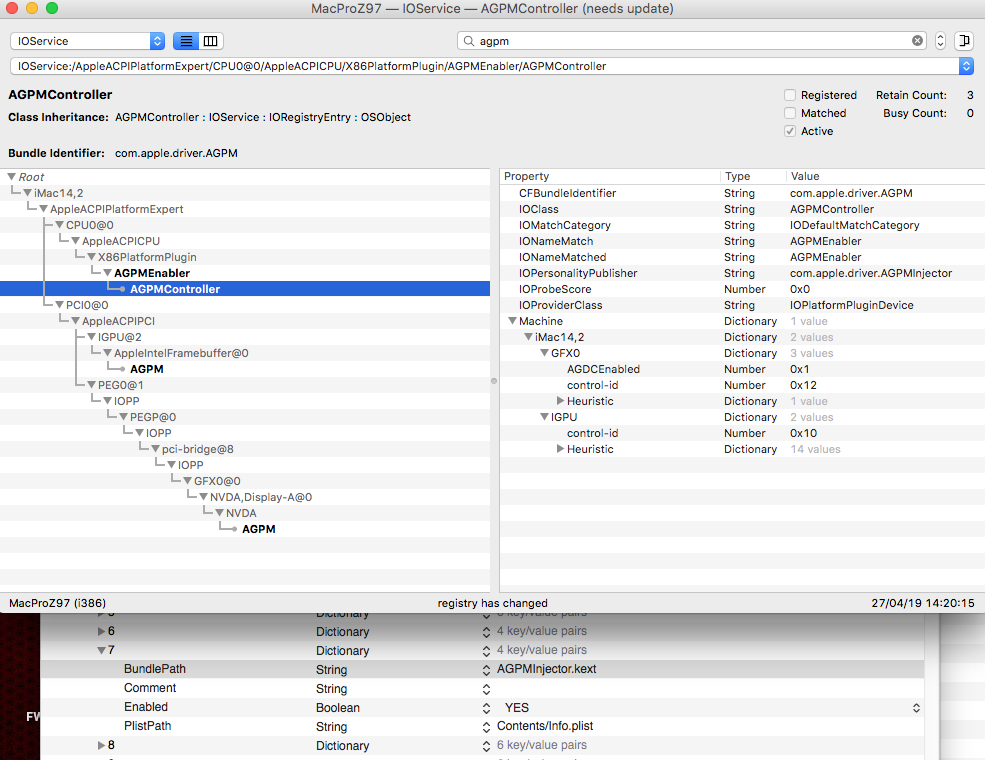Collapse the CPU0@0 node
The width and height of the screenshot is (985, 760).
60,225
